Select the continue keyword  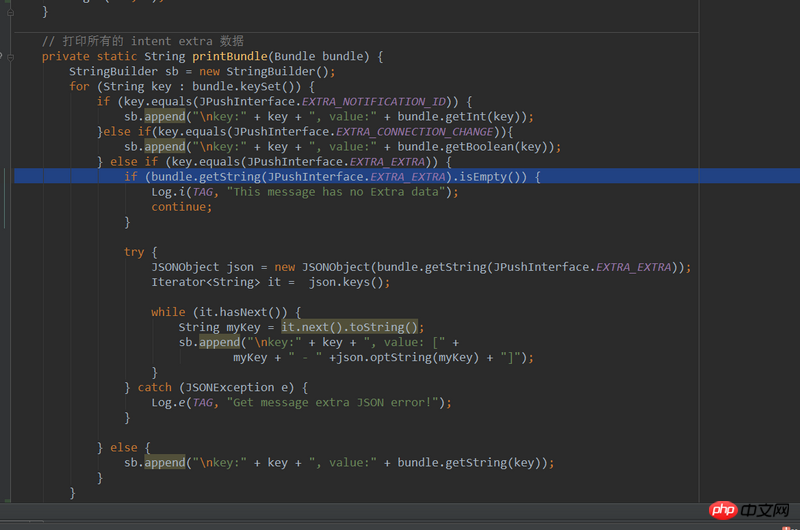coord(181,207)
